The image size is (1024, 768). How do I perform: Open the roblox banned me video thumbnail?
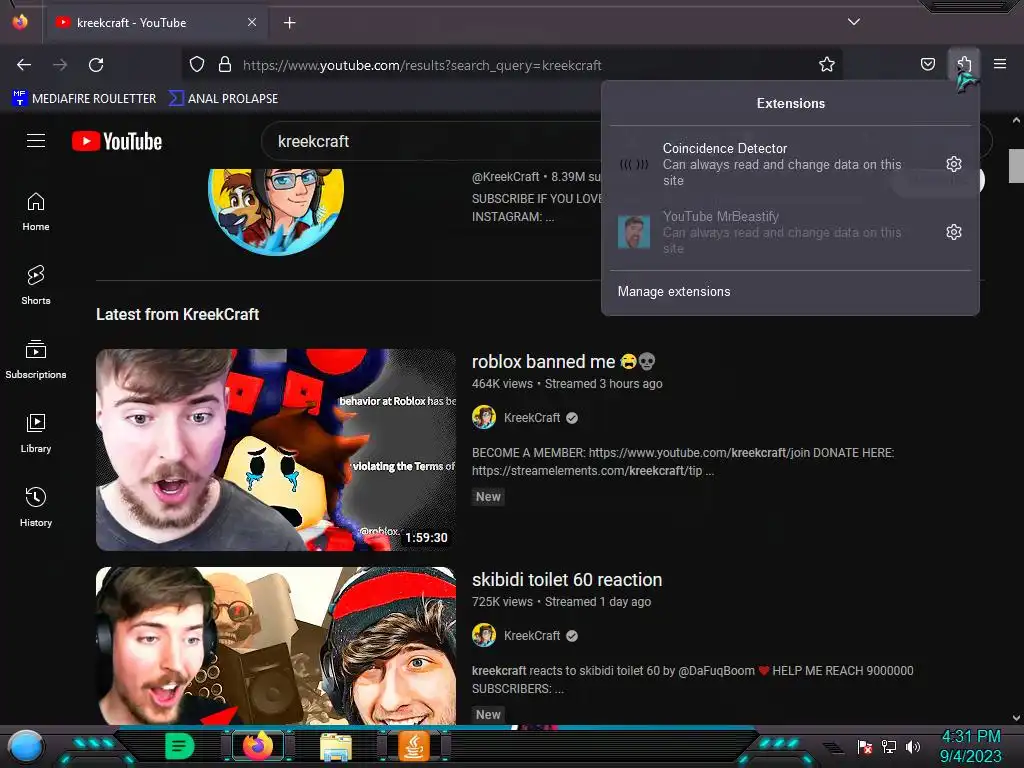coord(276,449)
